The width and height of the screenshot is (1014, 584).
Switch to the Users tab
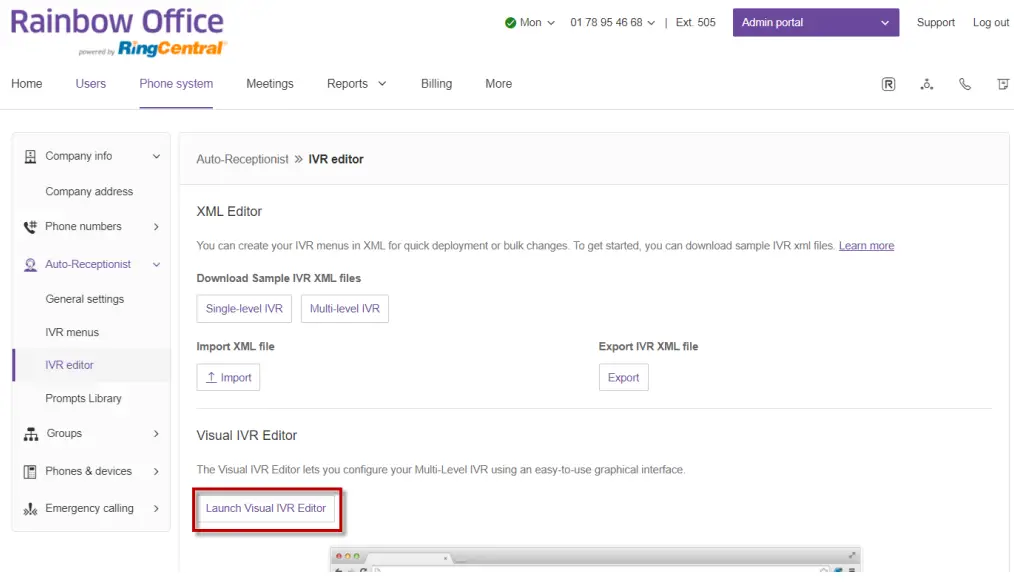pos(90,84)
